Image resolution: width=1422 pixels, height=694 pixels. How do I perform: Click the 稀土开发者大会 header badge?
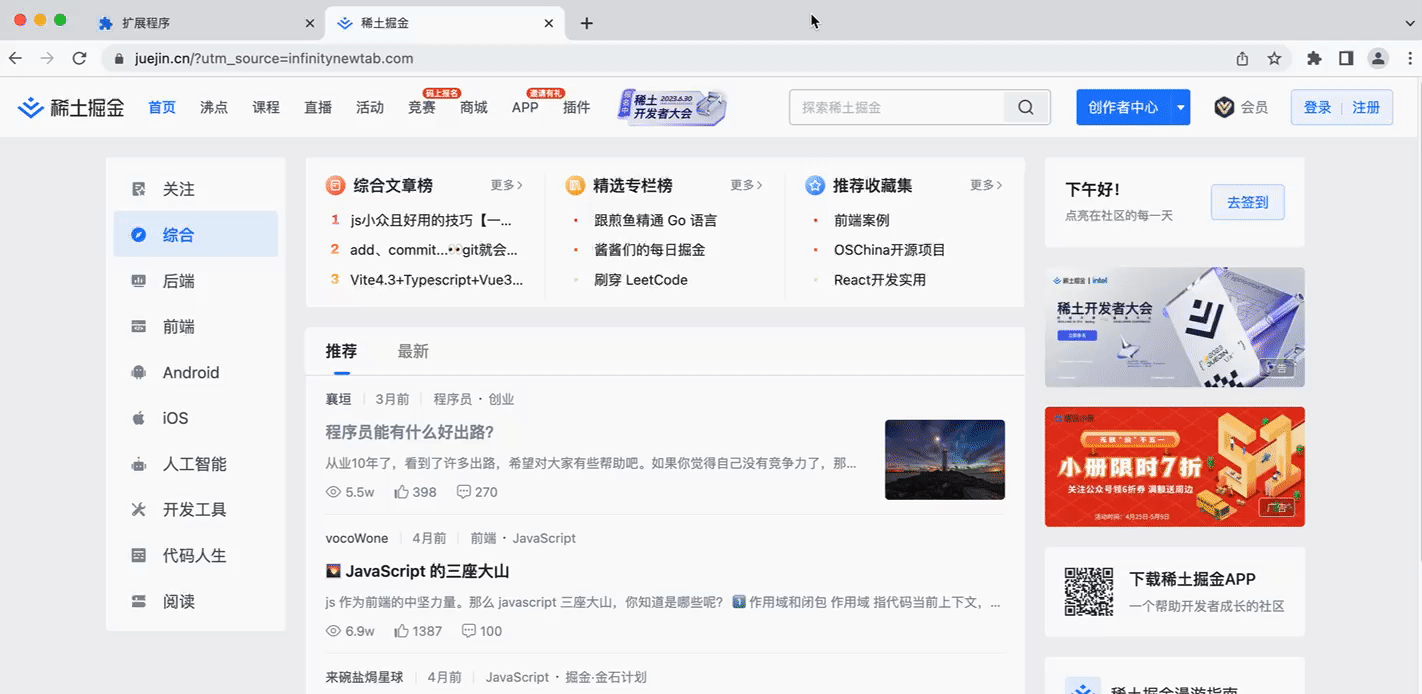[x=673, y=107]
